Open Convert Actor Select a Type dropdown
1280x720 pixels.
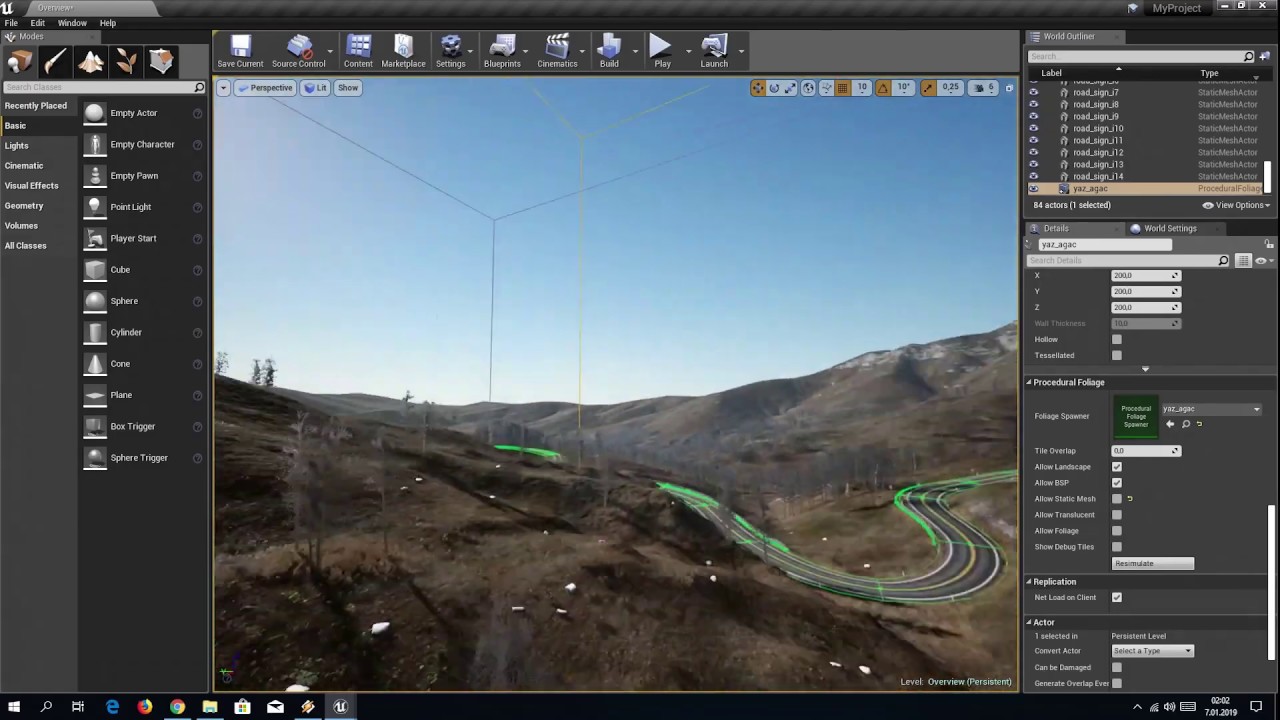1153,651
